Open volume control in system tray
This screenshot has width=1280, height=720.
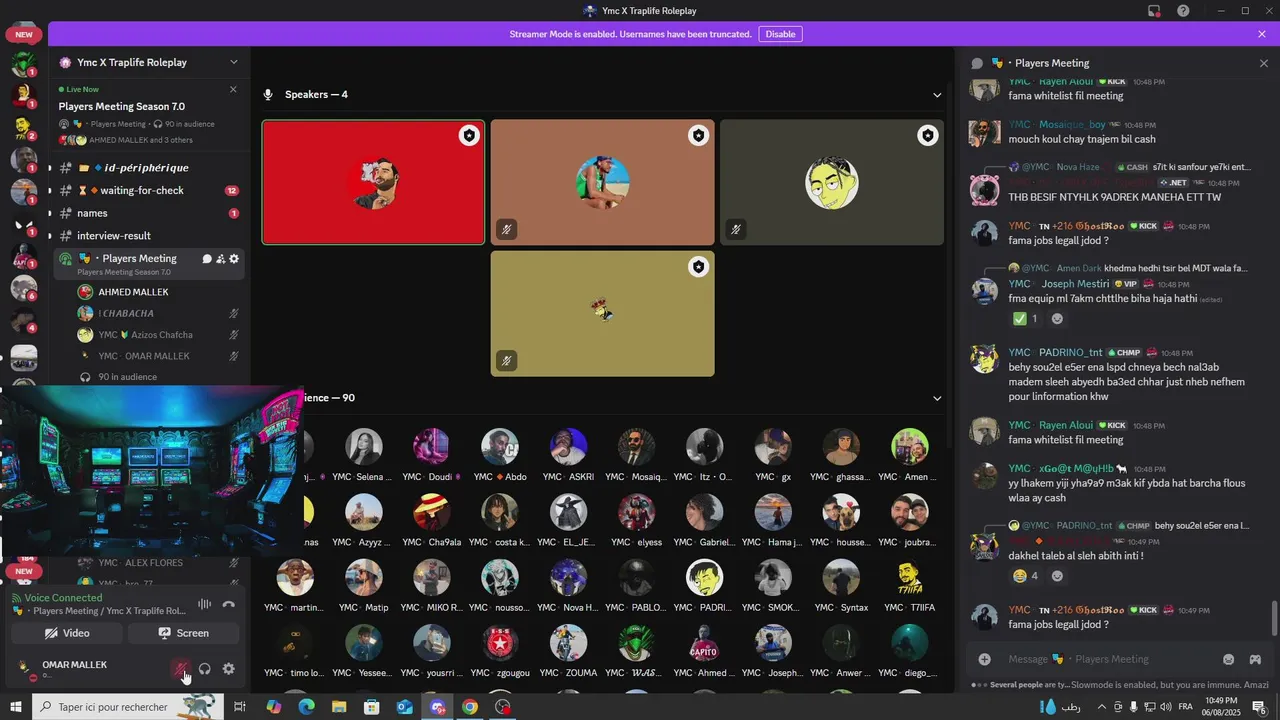pos(1167,707)
